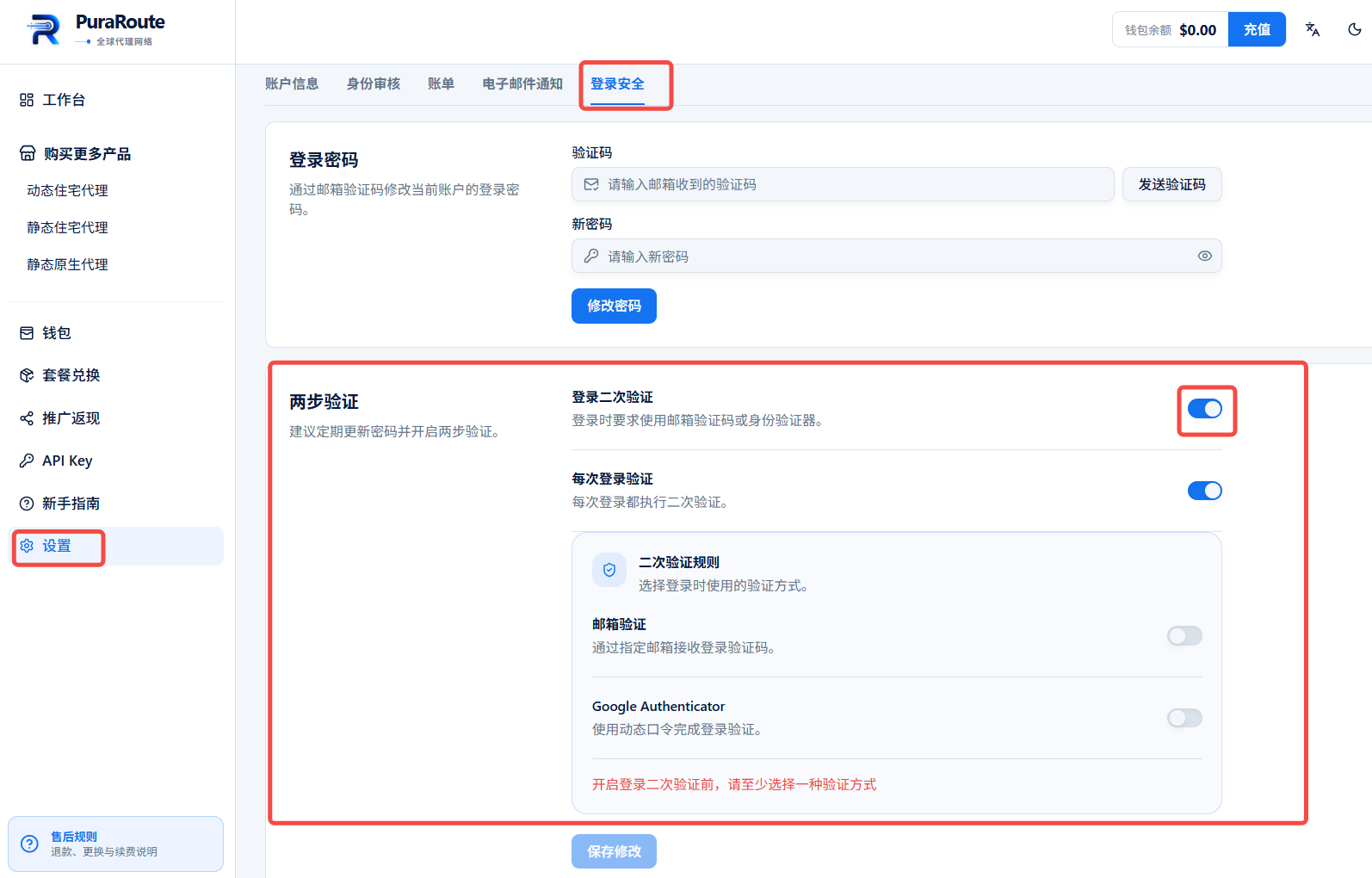Click the envelope icon in 验证码 field
This screenshot has height=878, width=1372.
point(591,184)
